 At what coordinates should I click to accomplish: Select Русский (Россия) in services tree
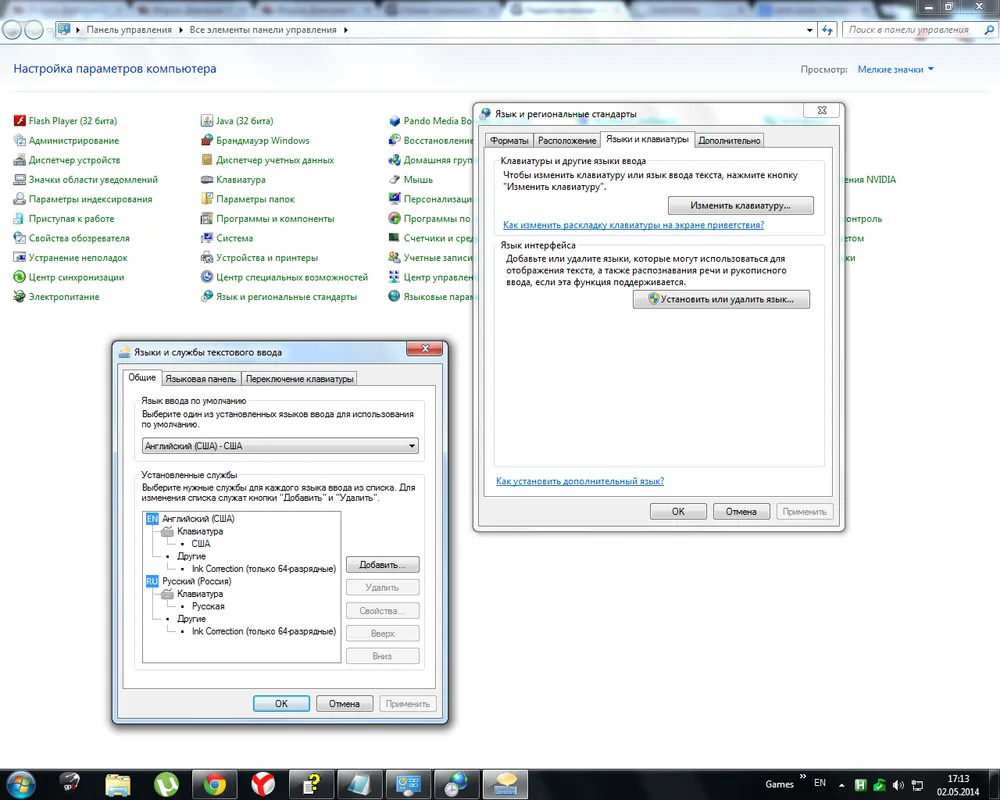coord(198,581)
